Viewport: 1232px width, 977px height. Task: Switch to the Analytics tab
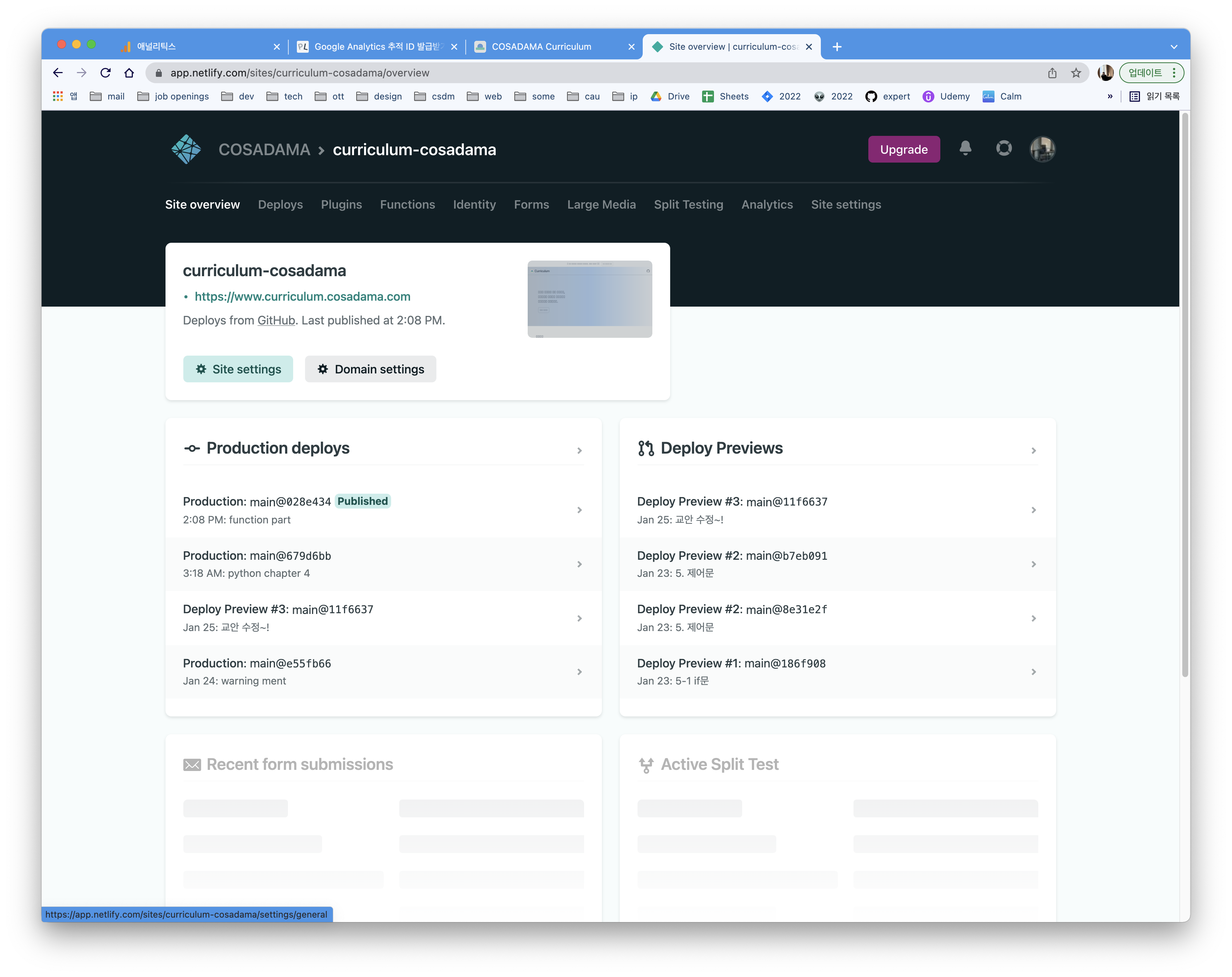point(767,204)
